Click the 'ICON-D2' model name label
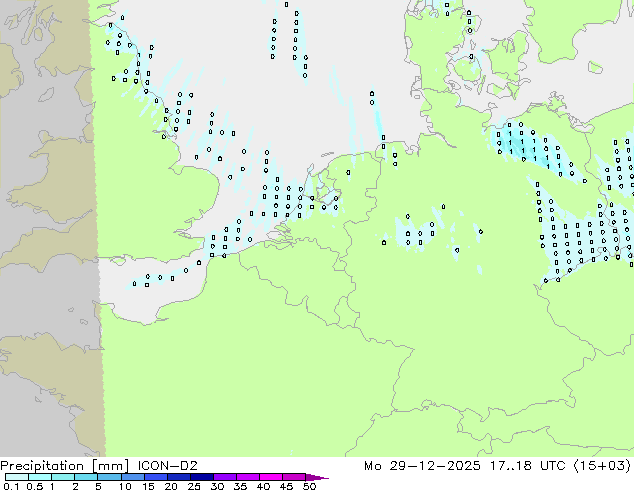634x490 pixels. 167,466
